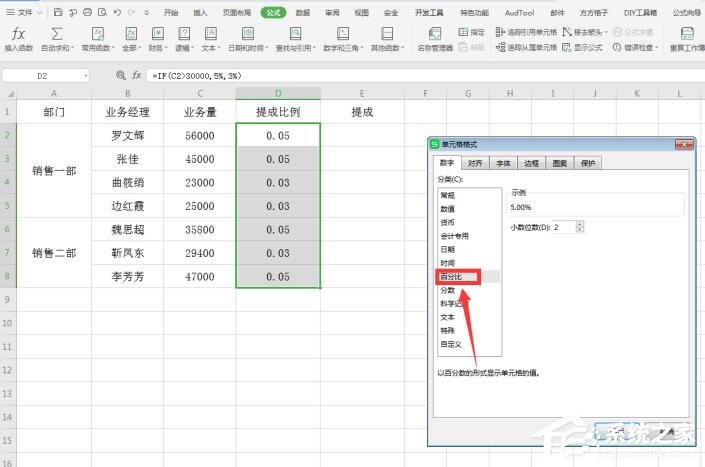Click the Save icon in quick access toolbar

coord(58,12)
